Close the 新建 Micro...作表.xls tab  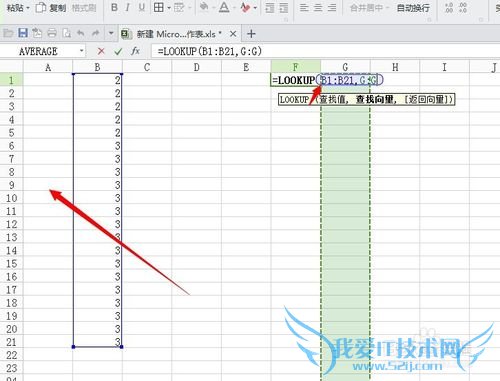[233, 34]
